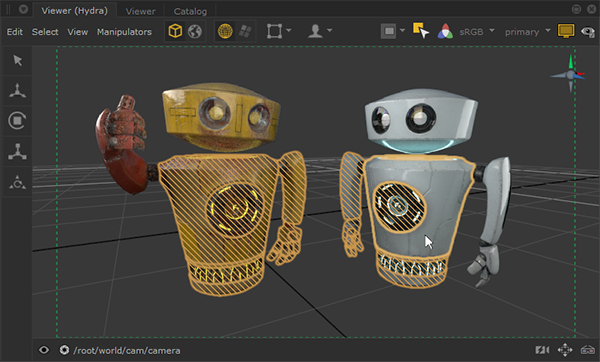Maximize the viewer panel
Screen dimensions: 600x362
576,9
